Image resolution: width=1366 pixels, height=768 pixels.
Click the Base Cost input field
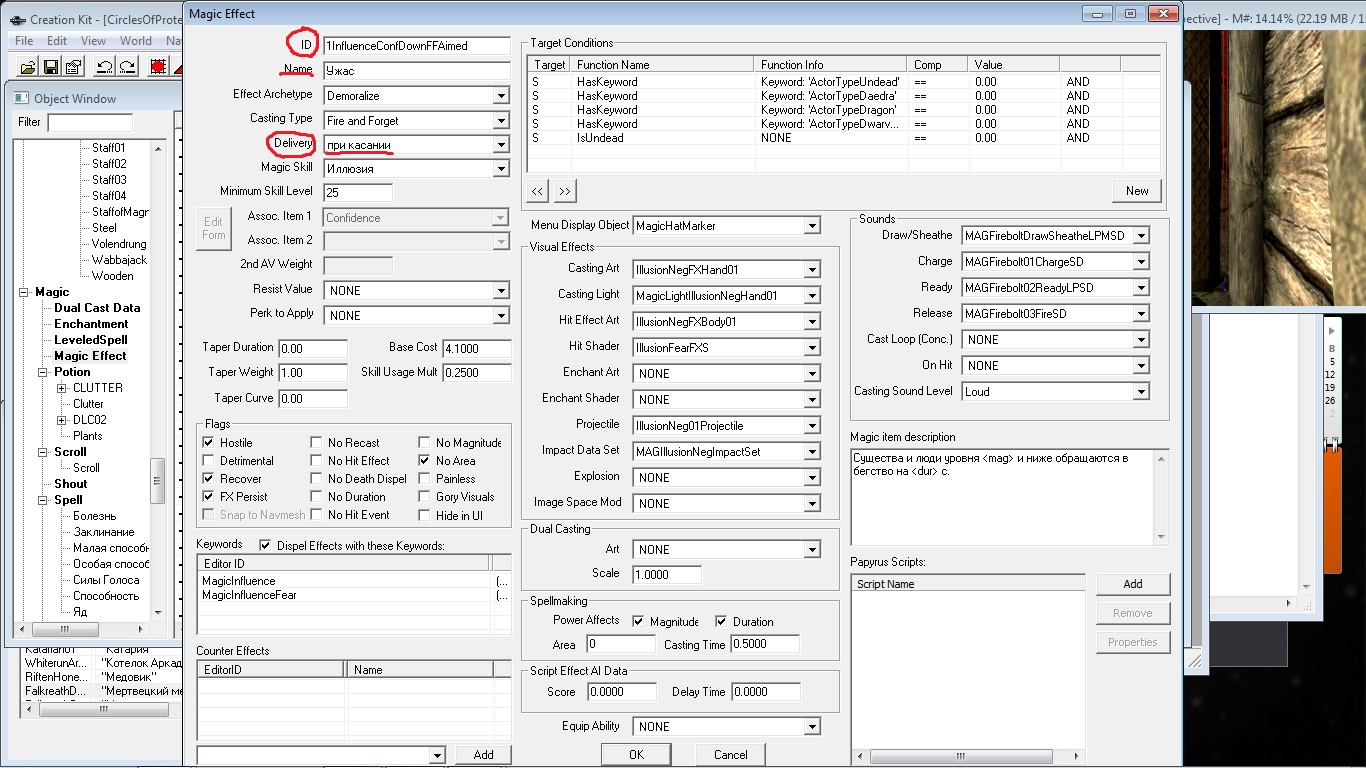point(476,348)
